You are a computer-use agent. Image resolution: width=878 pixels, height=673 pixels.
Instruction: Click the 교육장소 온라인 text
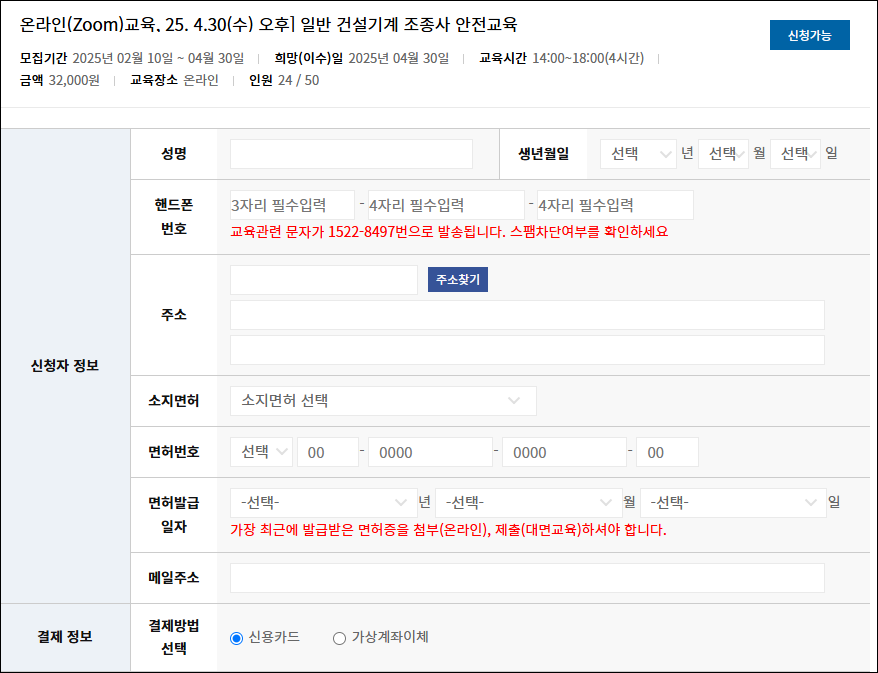point(174,80)
